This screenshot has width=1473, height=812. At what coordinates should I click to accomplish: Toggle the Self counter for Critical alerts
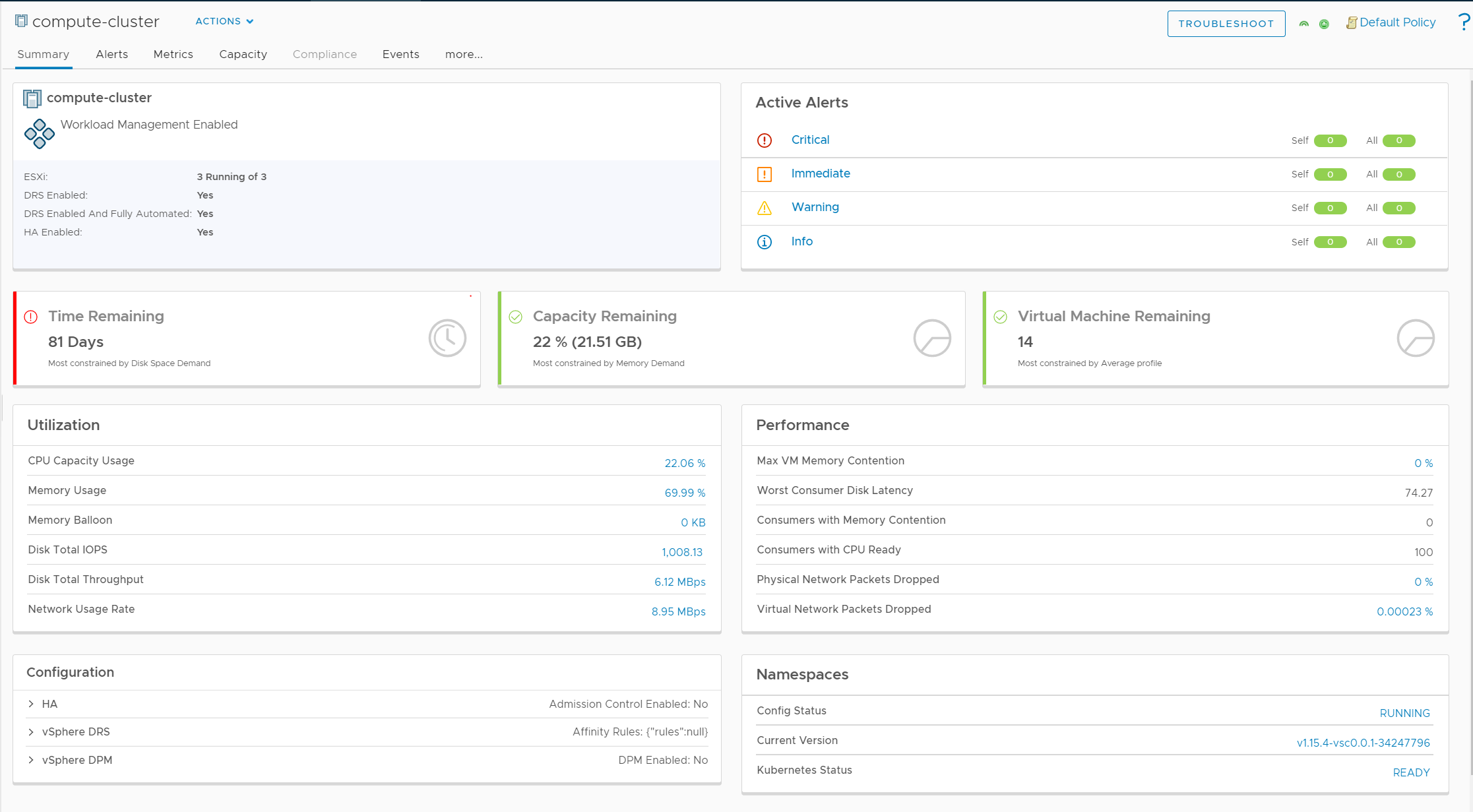[x=1329, y=140]
